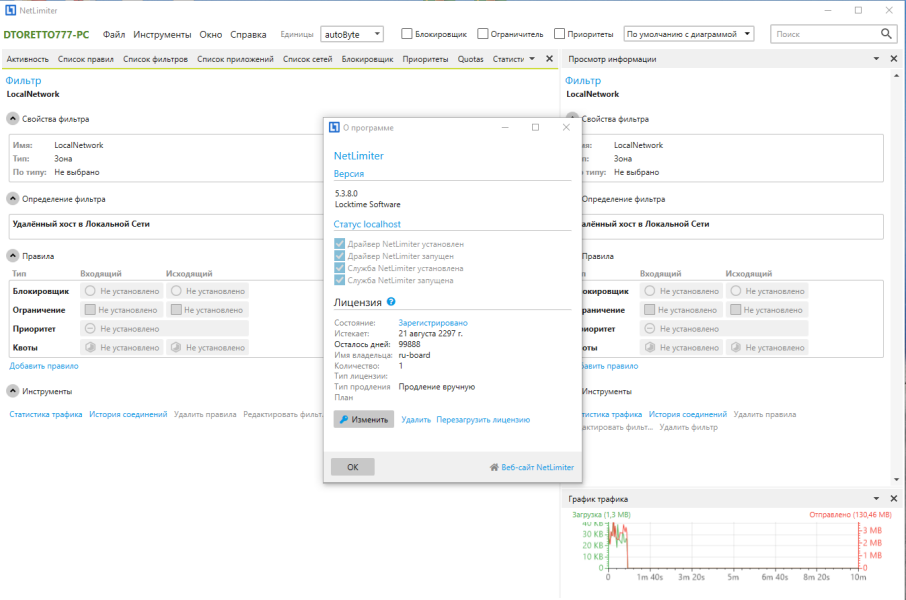Click the priority icon in info panel Приоритет row
The width and height of the screenshot is (906, 600).
[650, 329]
